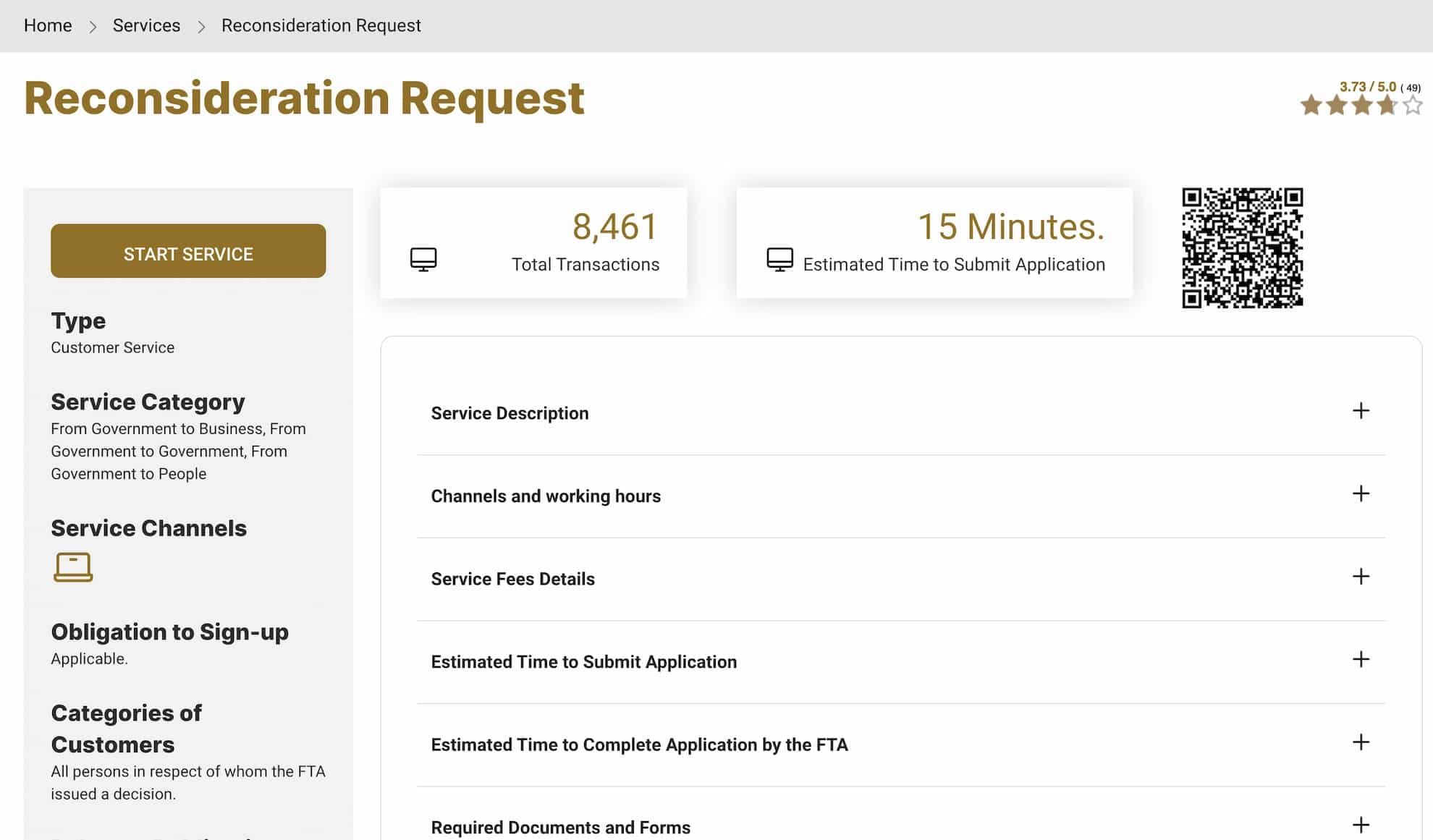1433x840 pixels.
Task: Click the Obligation to Sign-up heading
Action: pyautogui.click(x=169, y=632)
